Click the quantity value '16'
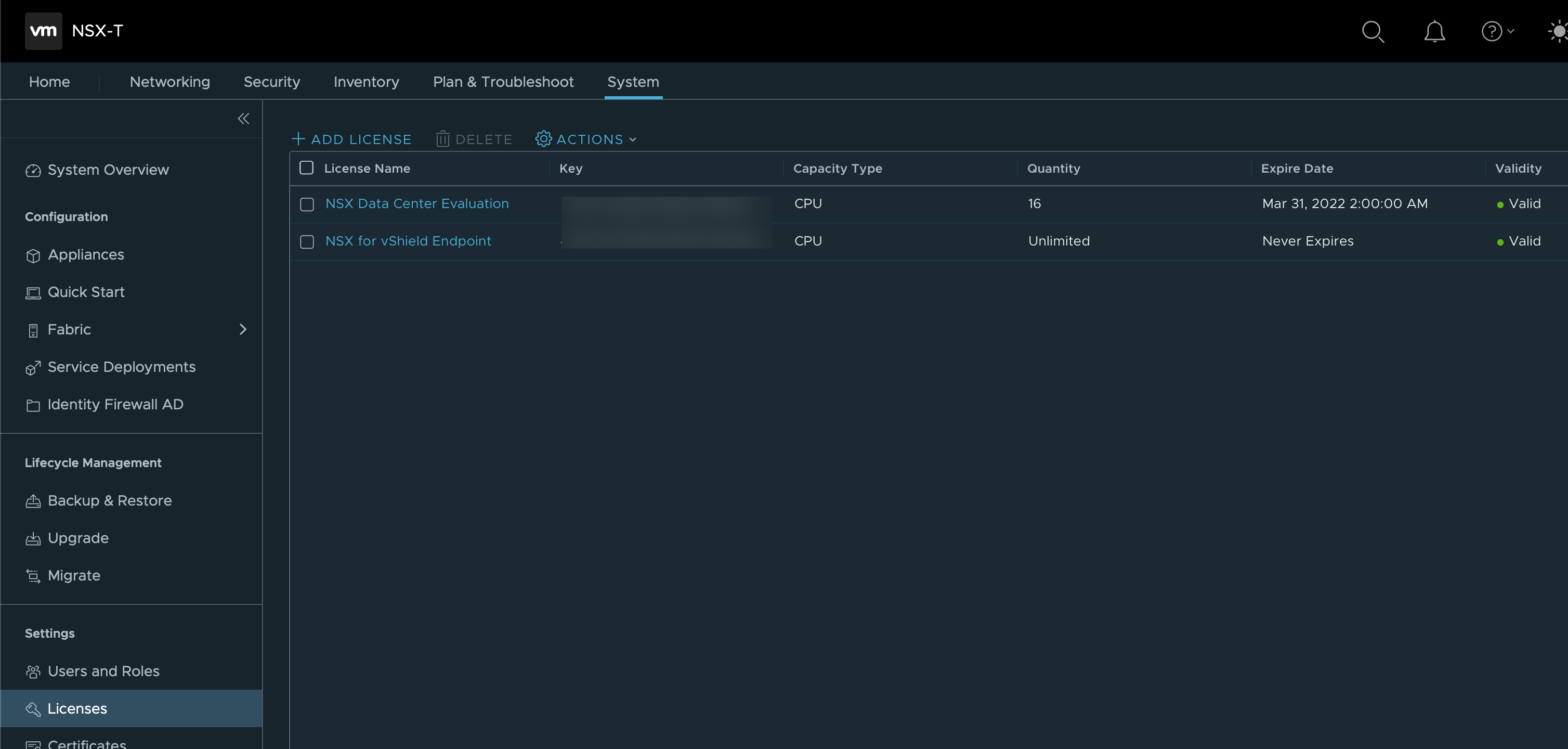The height and width of the screenshot is (749, 1568). tap(1034, 203)
